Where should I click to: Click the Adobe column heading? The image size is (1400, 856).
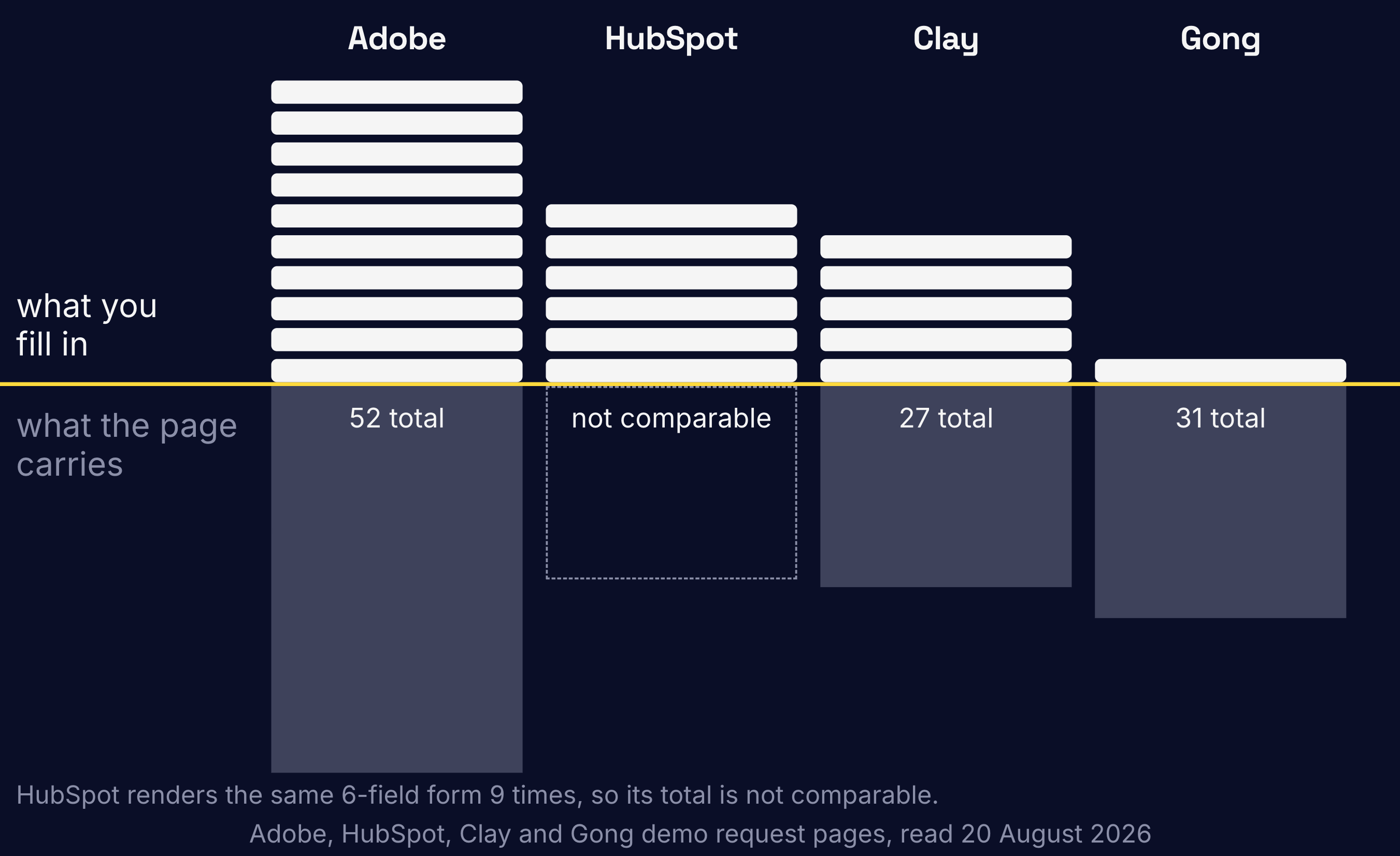(x=396, y=39)
